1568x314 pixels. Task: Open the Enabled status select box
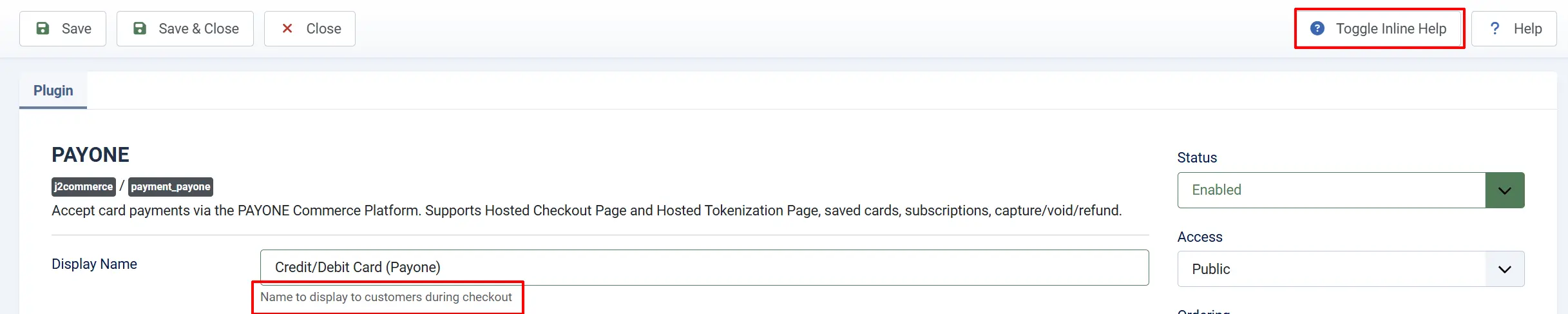tap(1350, 190)
